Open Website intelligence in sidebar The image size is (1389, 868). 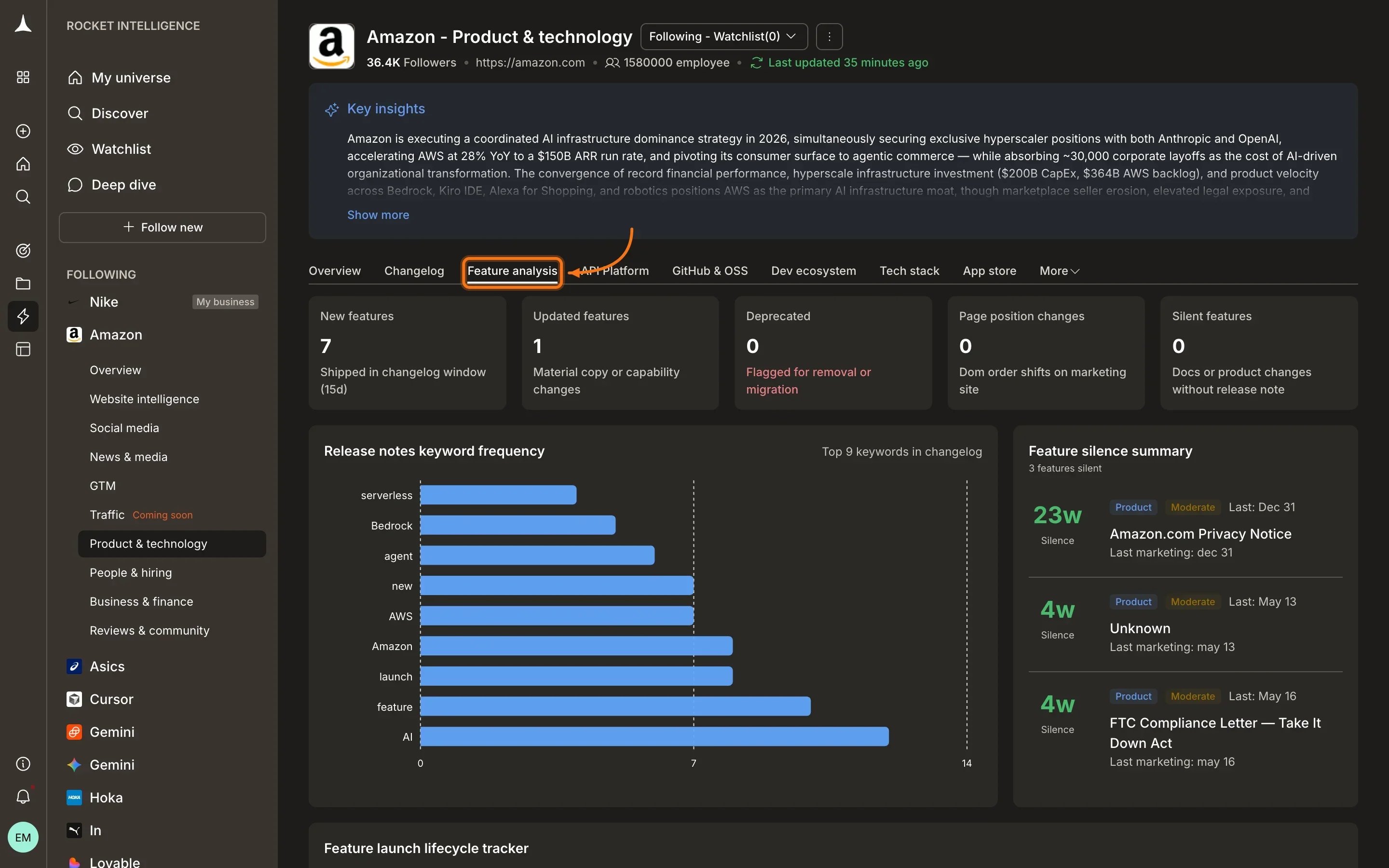[x=144, y=399]
